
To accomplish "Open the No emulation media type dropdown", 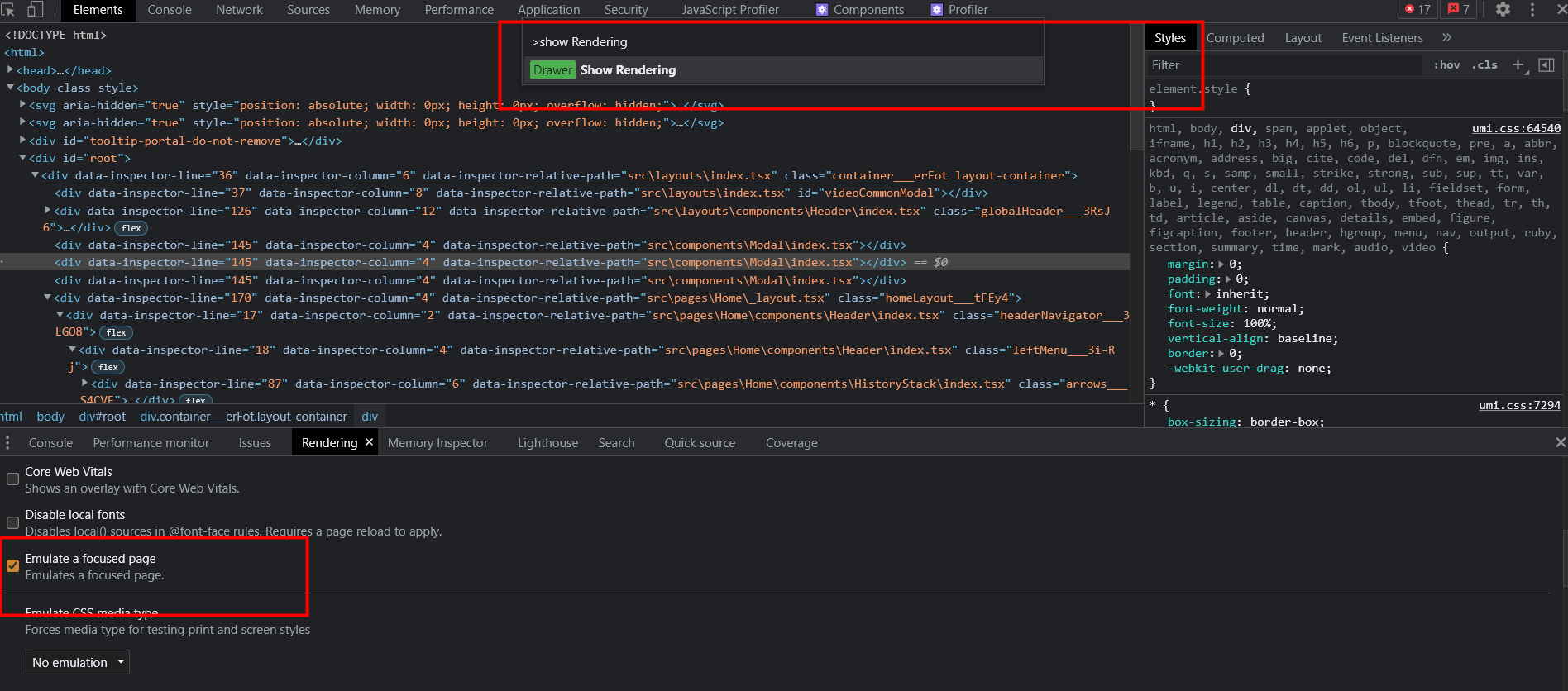I will pyautogui.click(x=78, y=663).
